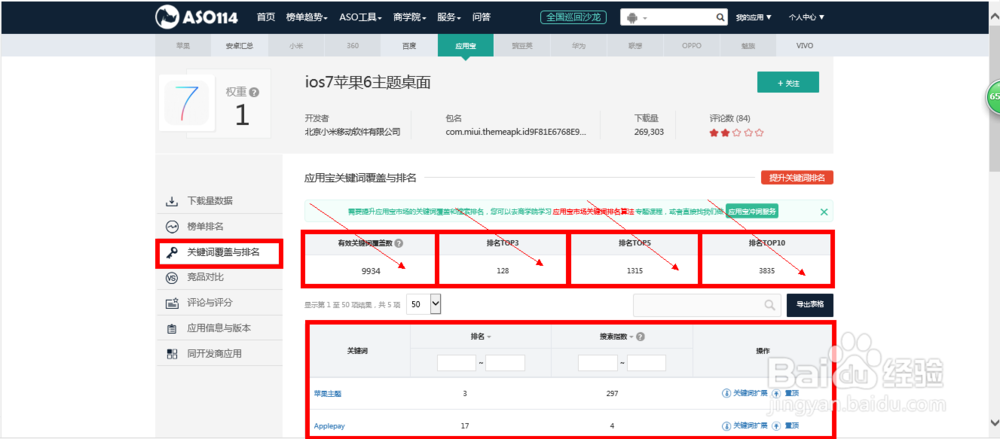Expand the ASO工具 menu
The image size is (1000, 439).
[360, 17]
